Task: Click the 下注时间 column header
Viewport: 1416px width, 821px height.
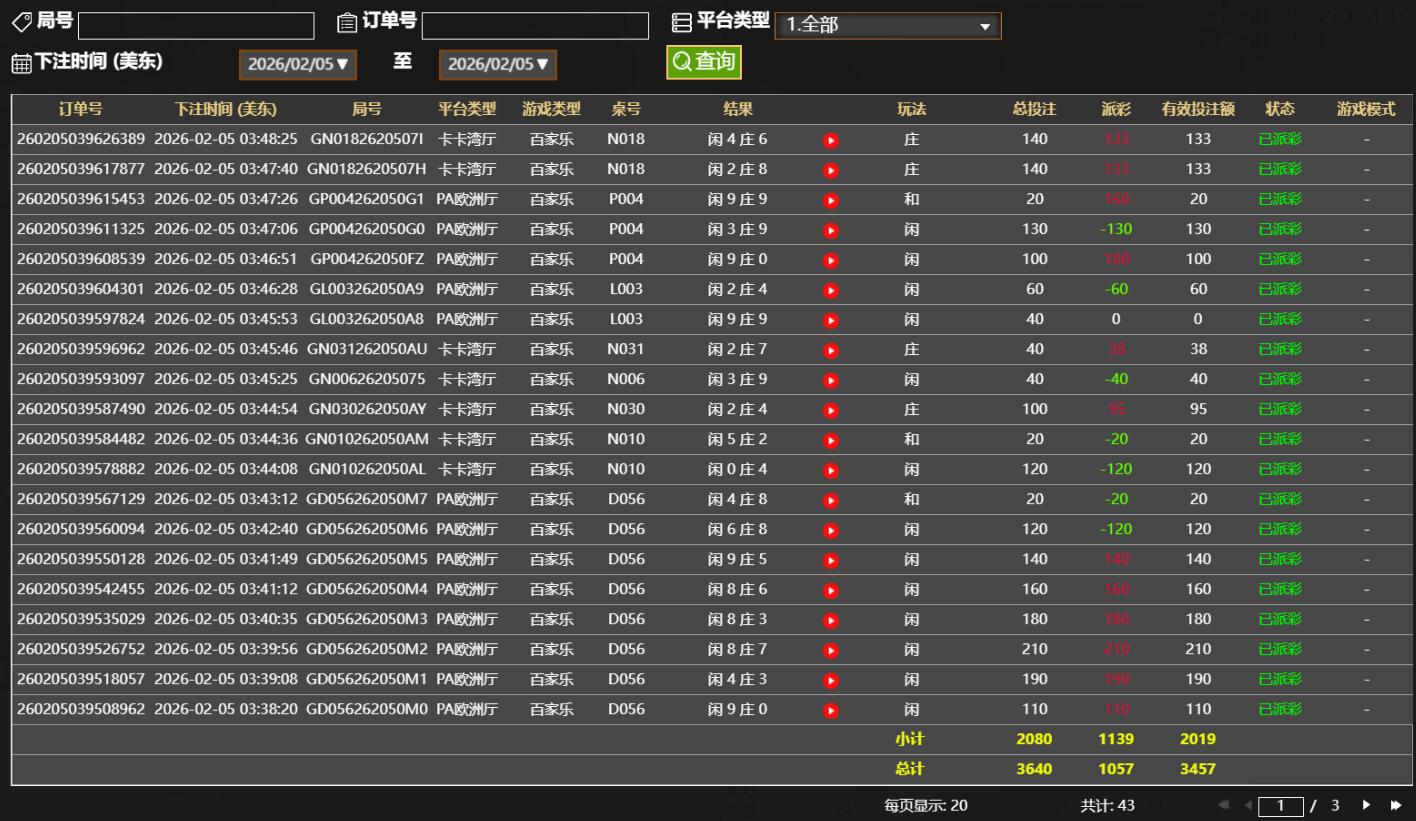Action: point(225,109)
